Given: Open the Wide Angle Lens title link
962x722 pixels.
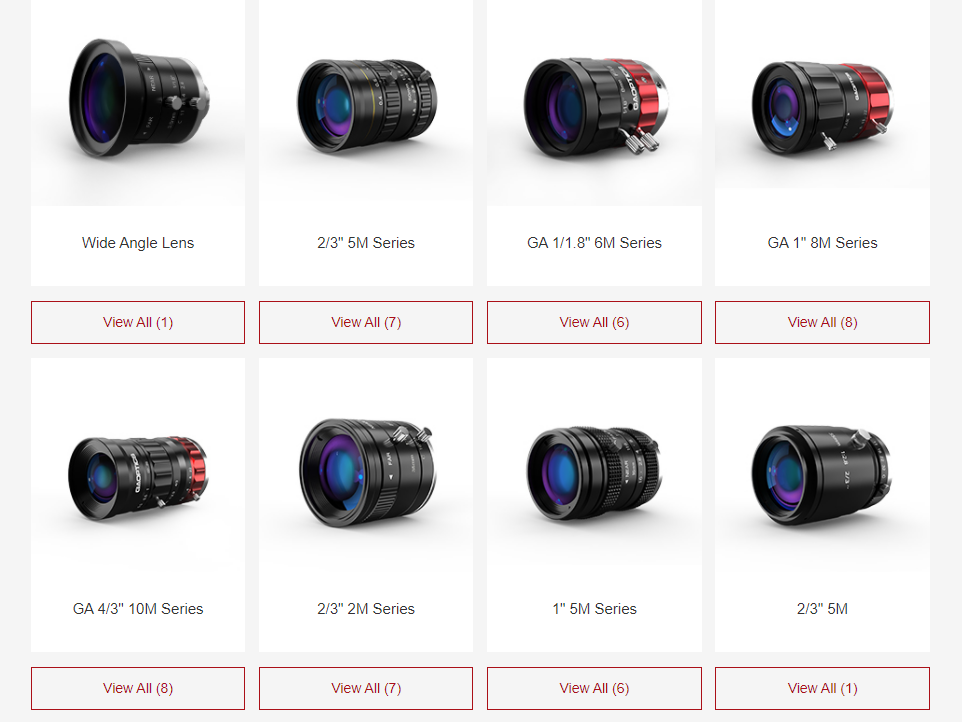Looking at the screenshot, I should [x=138, y=243].
